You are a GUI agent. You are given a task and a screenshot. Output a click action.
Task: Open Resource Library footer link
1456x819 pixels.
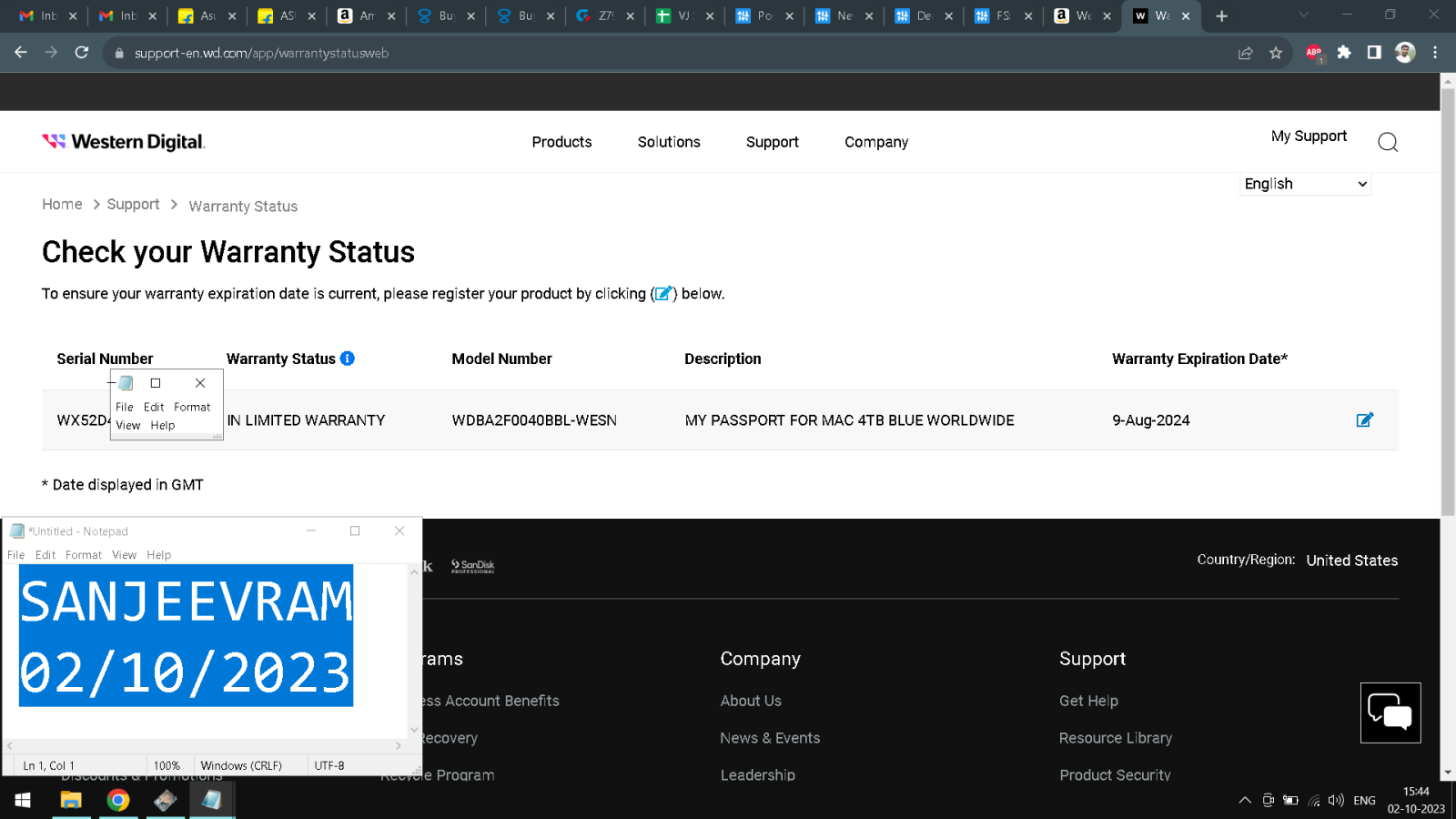(x=1116, y=738)
